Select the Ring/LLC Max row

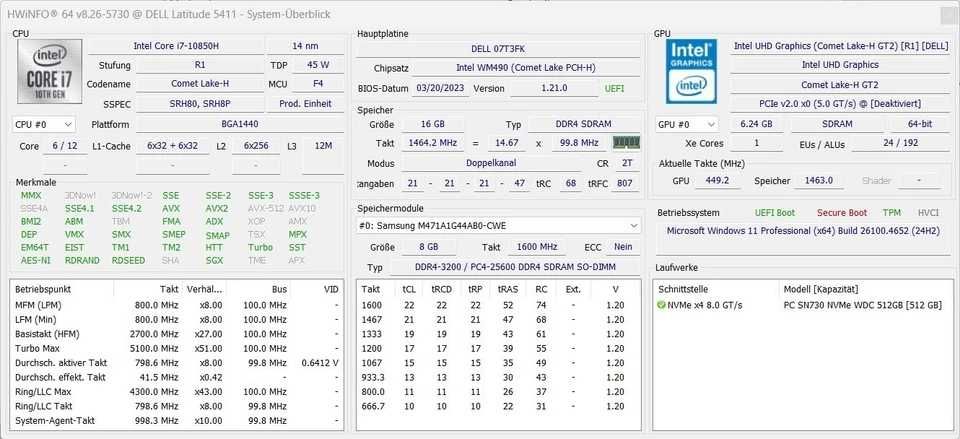[178, 392]
